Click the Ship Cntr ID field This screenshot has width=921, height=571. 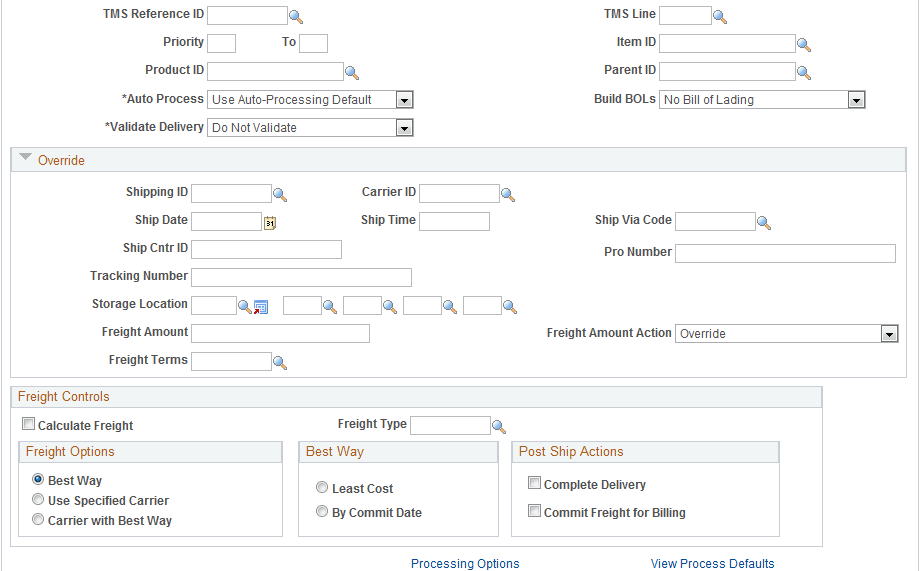(x=266, y=249)
